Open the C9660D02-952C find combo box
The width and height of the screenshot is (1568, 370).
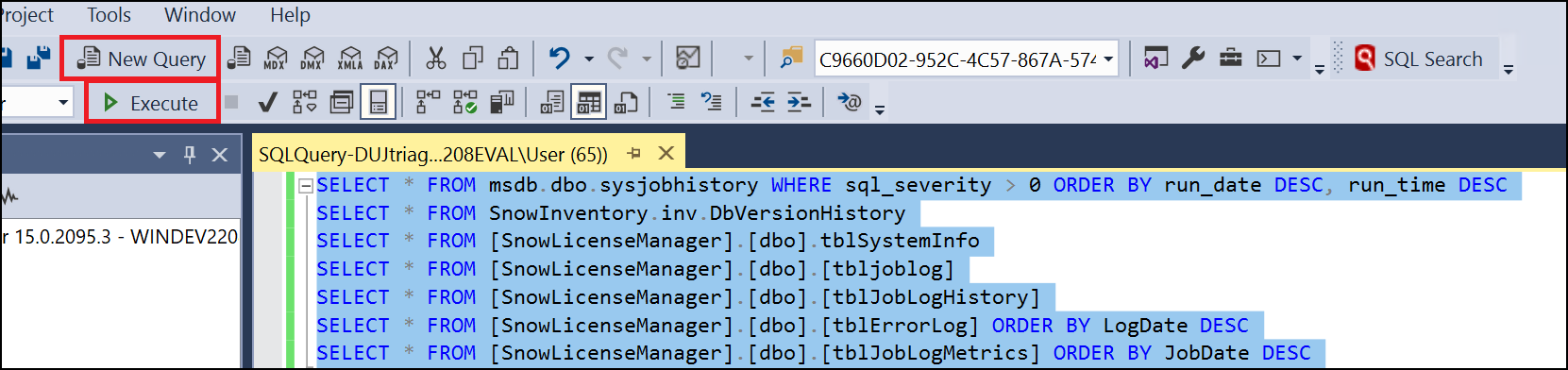pos(966,59)
